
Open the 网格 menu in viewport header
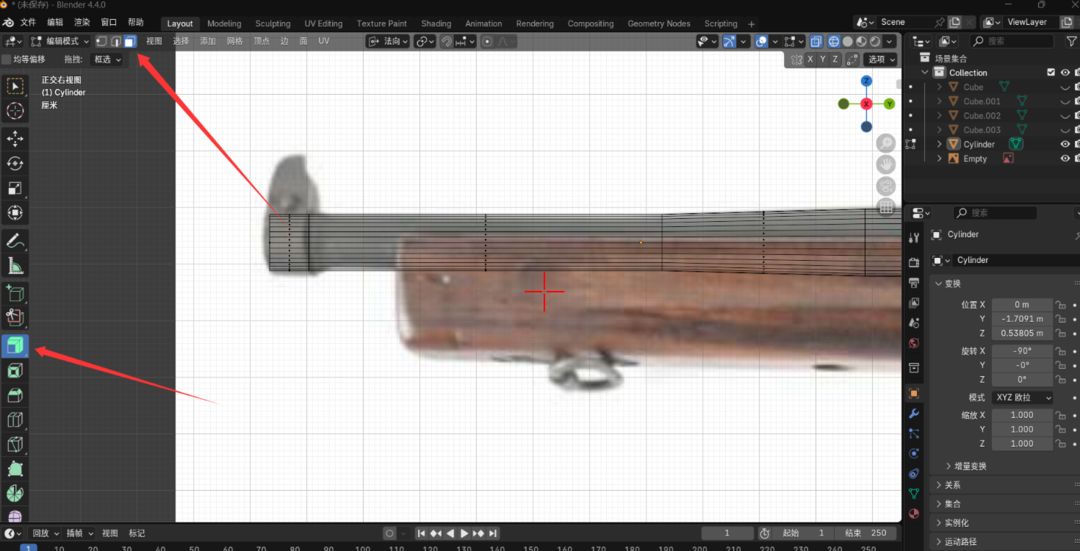click(x=235, y=41)
